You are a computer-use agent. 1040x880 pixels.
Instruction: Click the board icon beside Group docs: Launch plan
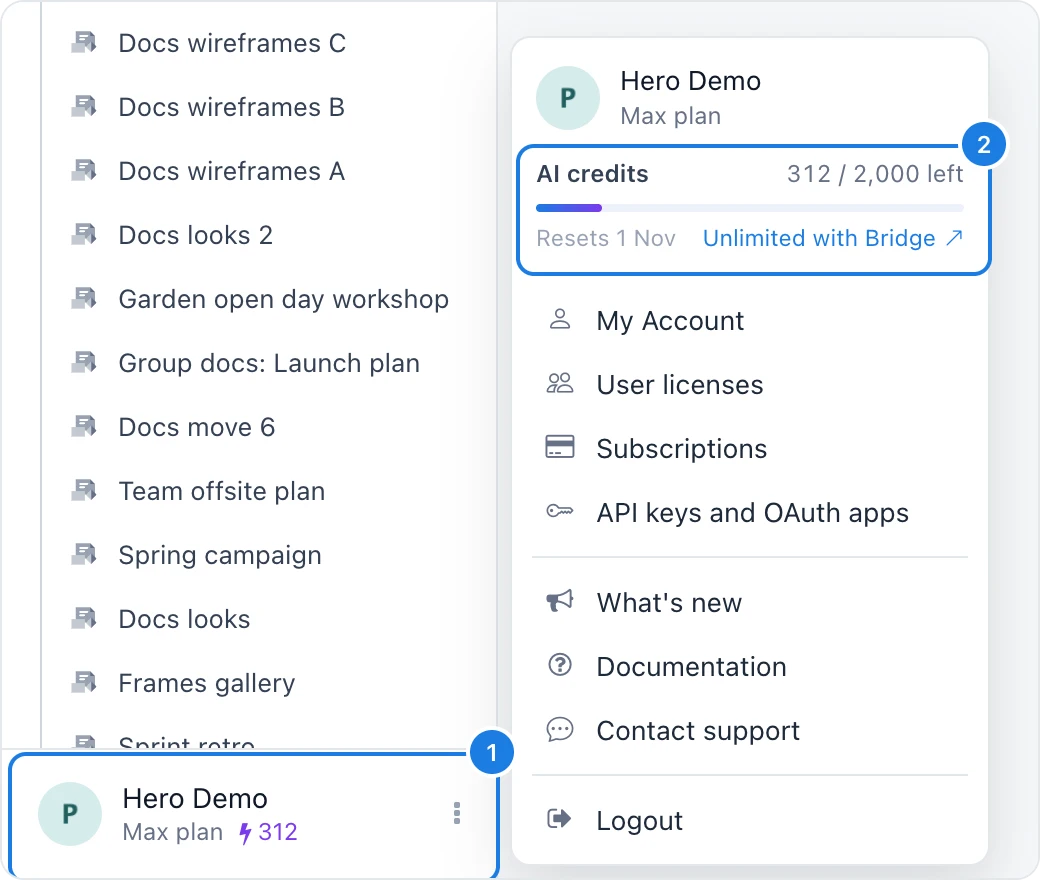[84, 363]
